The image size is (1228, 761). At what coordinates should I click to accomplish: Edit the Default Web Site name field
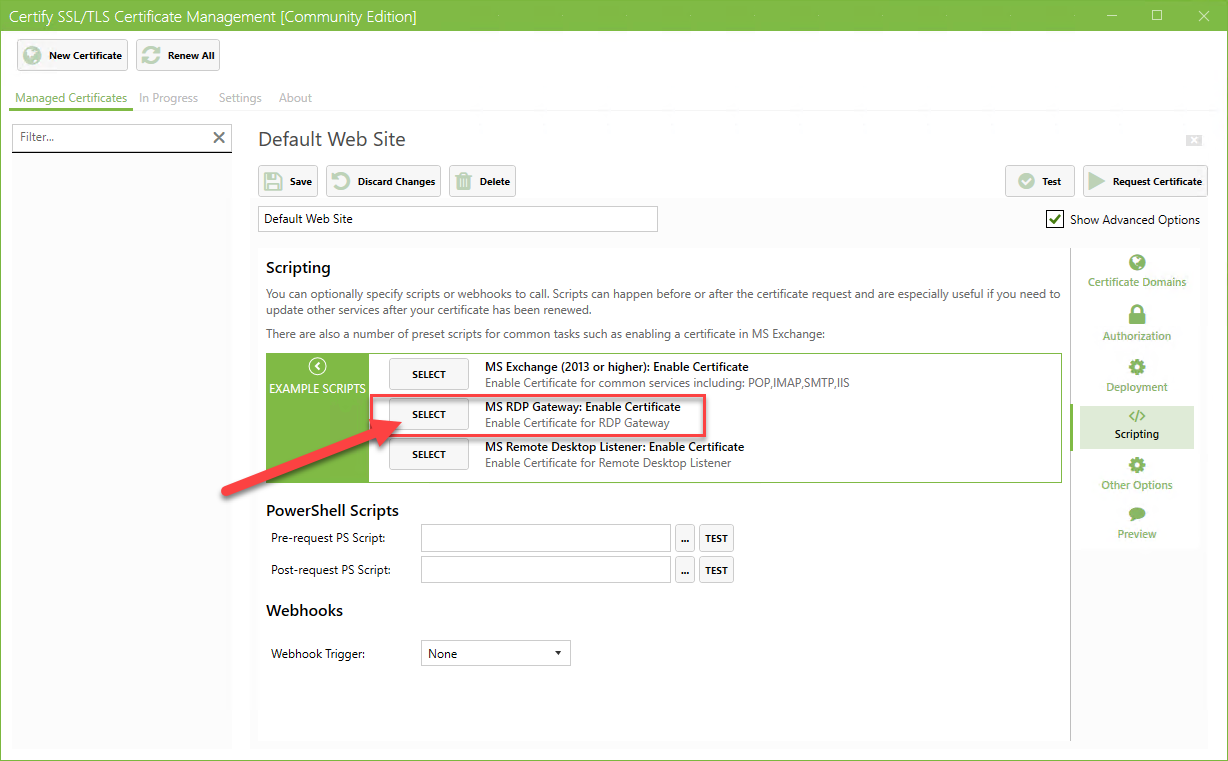click(458, 219)
